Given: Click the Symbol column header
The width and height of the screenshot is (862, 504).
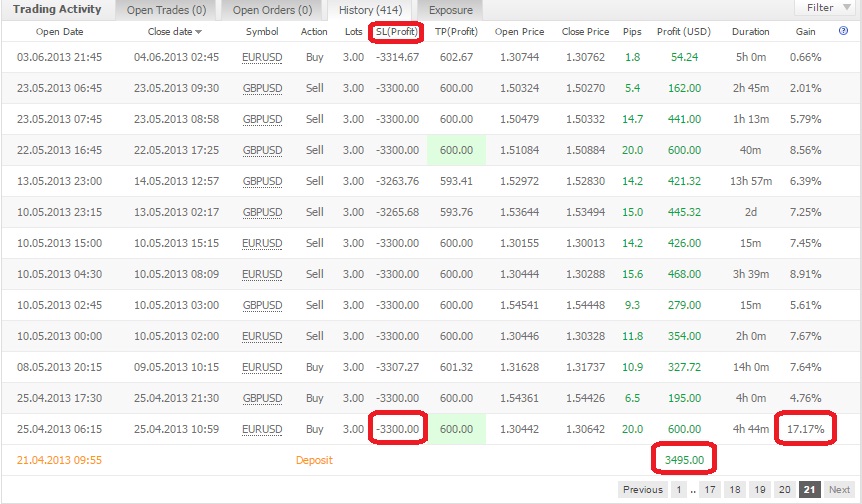Looking at the screenshot, I should 262,32.
